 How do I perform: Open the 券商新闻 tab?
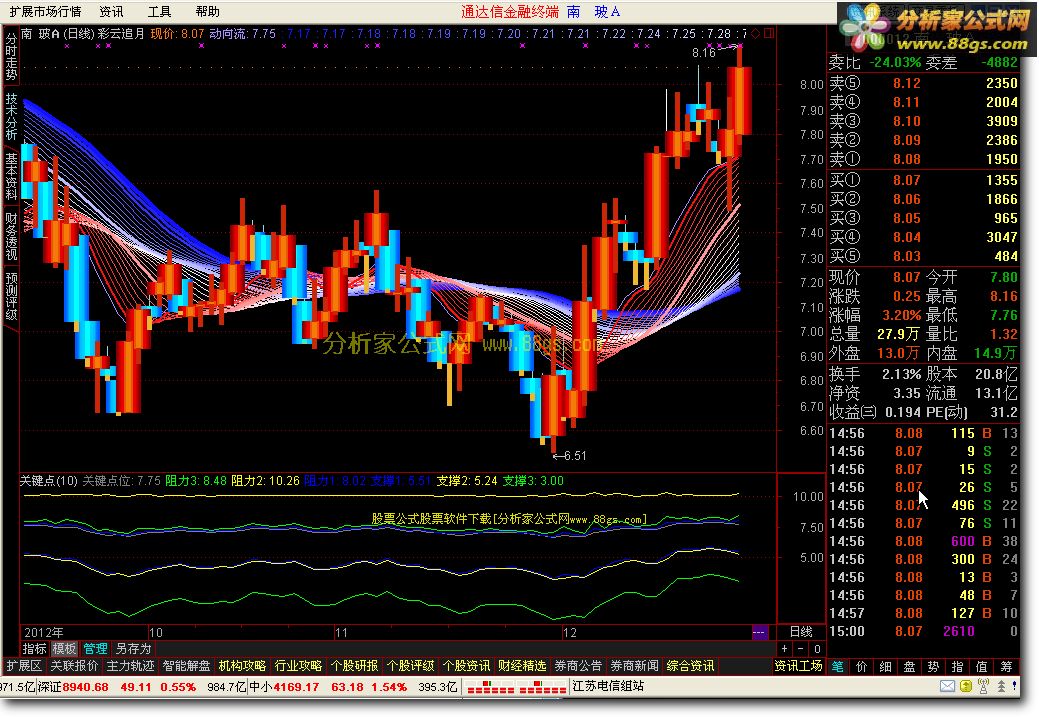634,666
